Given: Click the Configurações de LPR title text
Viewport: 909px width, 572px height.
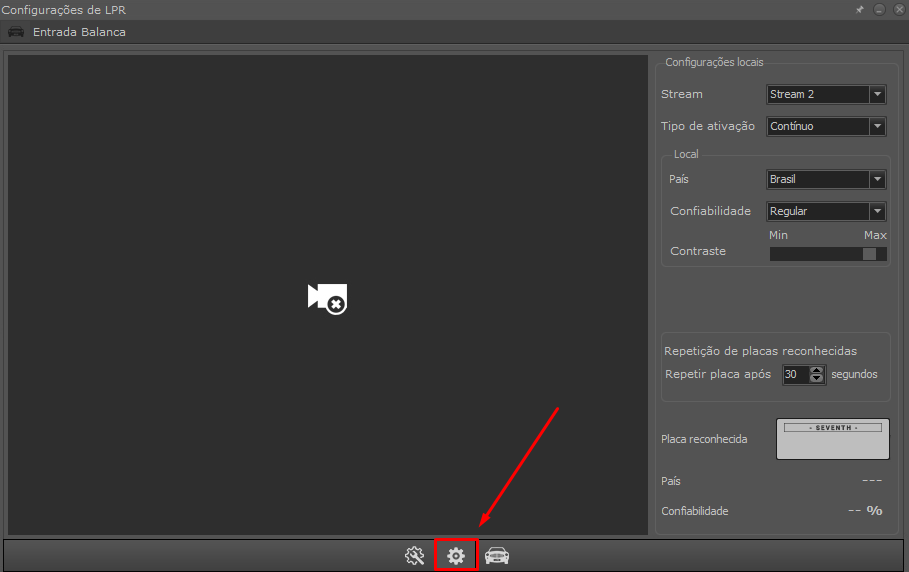Looking at the screenshot, I should (x=64, y=10).
